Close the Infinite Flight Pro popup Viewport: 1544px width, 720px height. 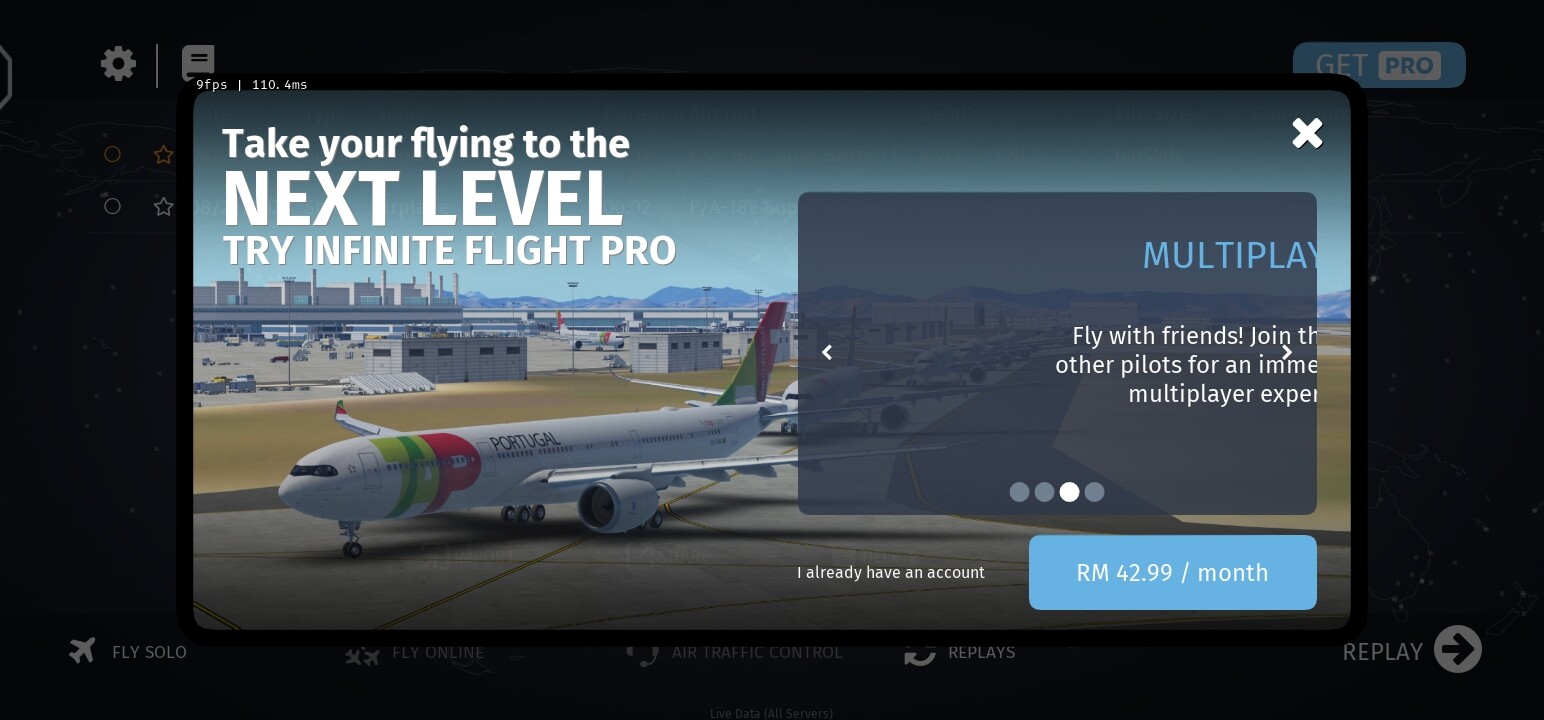[1307, 133]
